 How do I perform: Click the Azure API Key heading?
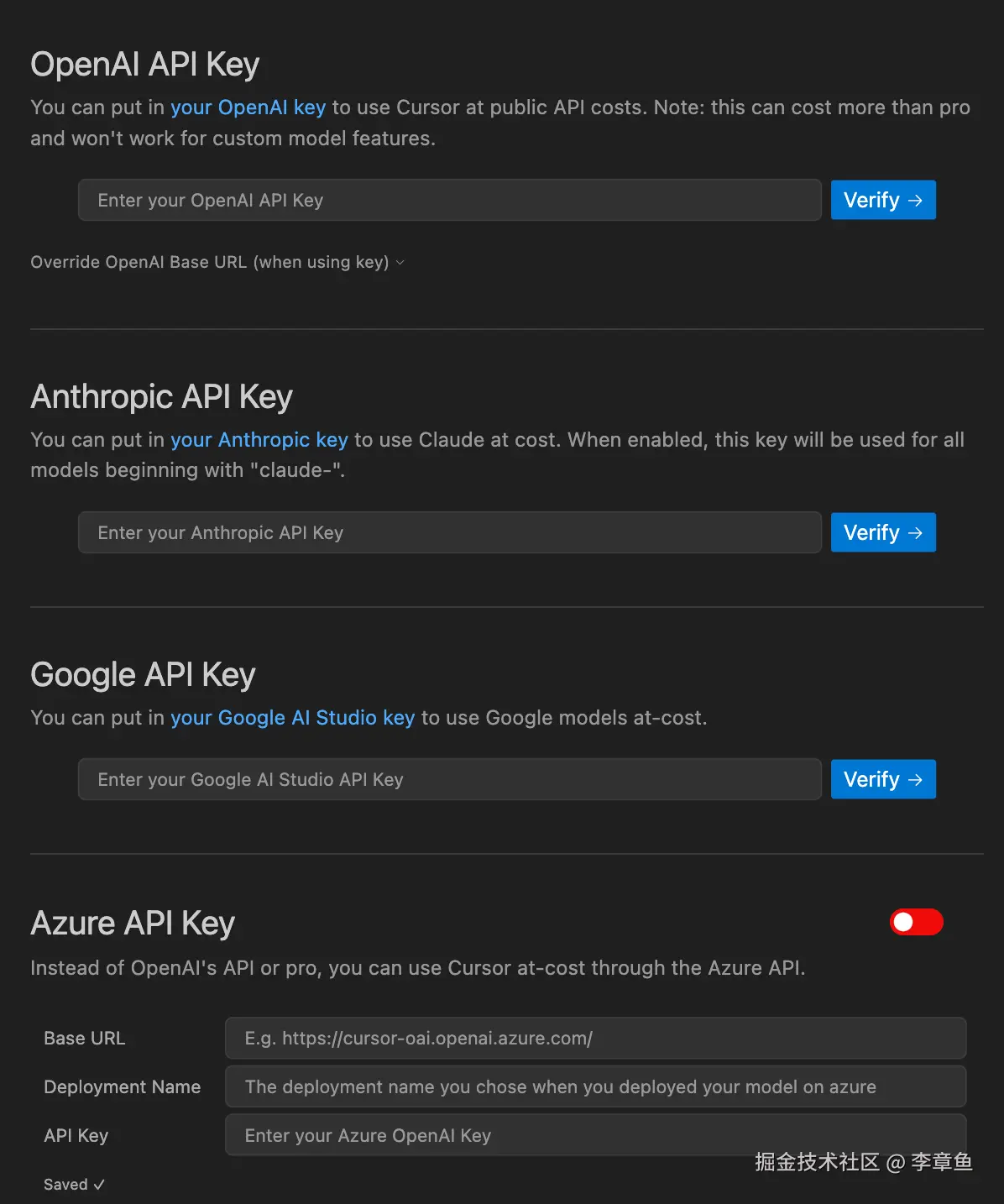[x=133, y=923]
